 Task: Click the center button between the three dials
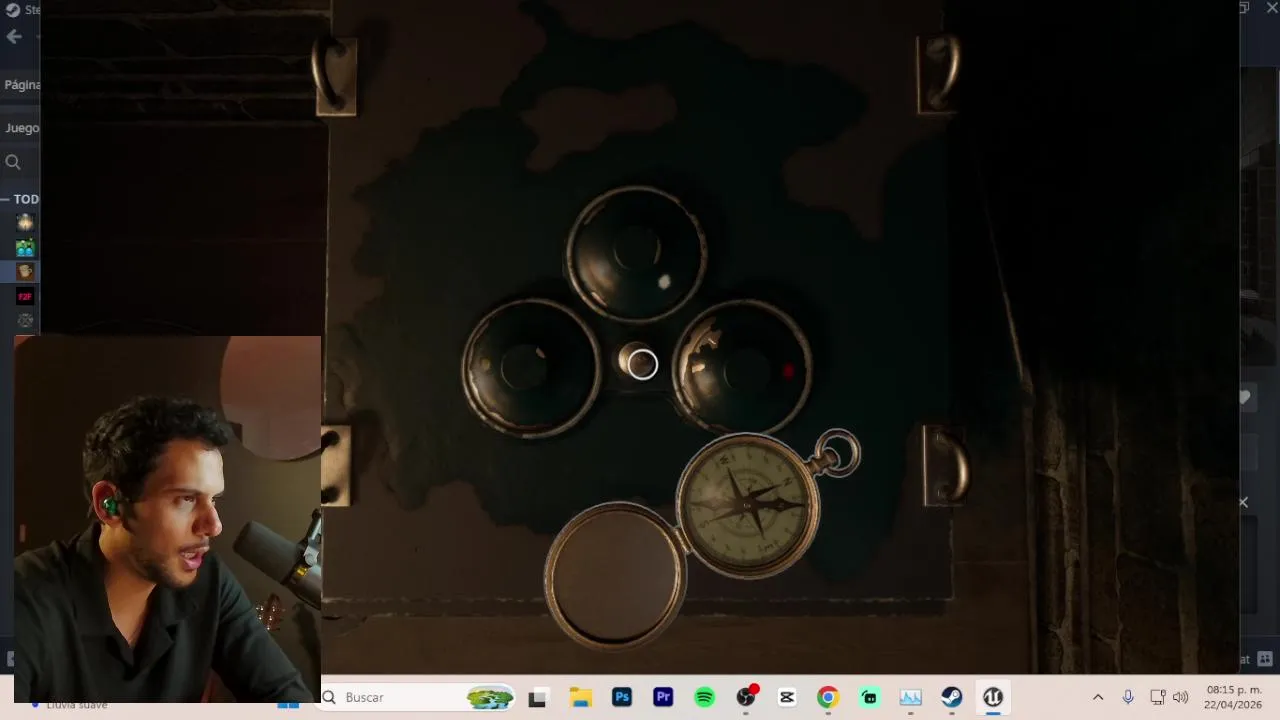tap(640, 364)
